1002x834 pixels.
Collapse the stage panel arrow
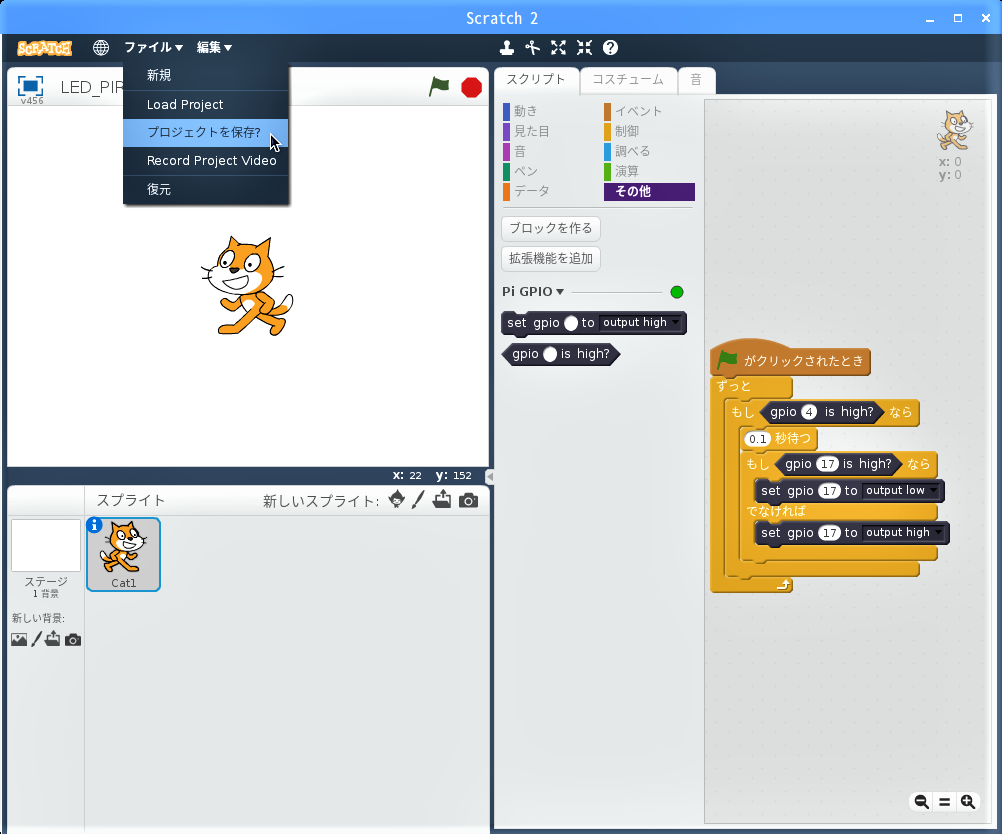[x=489, y=476]
